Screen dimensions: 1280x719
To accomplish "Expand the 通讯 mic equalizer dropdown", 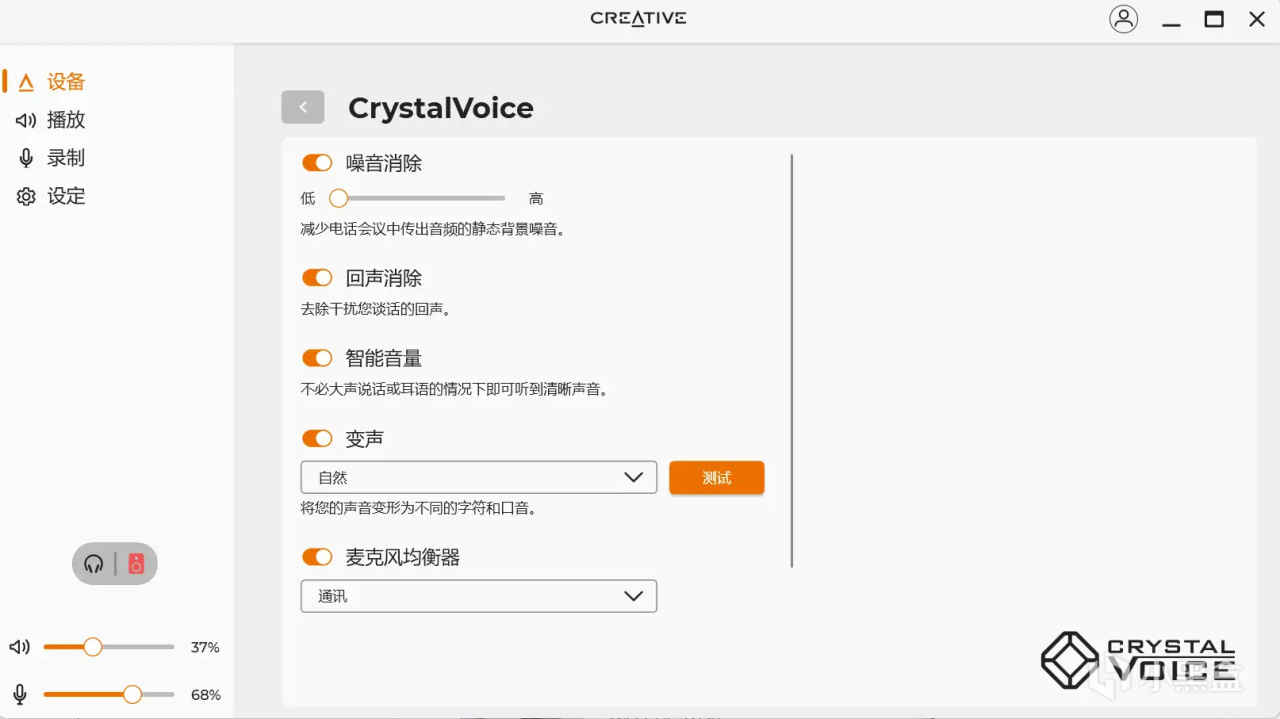I will (x=478, y=596).
